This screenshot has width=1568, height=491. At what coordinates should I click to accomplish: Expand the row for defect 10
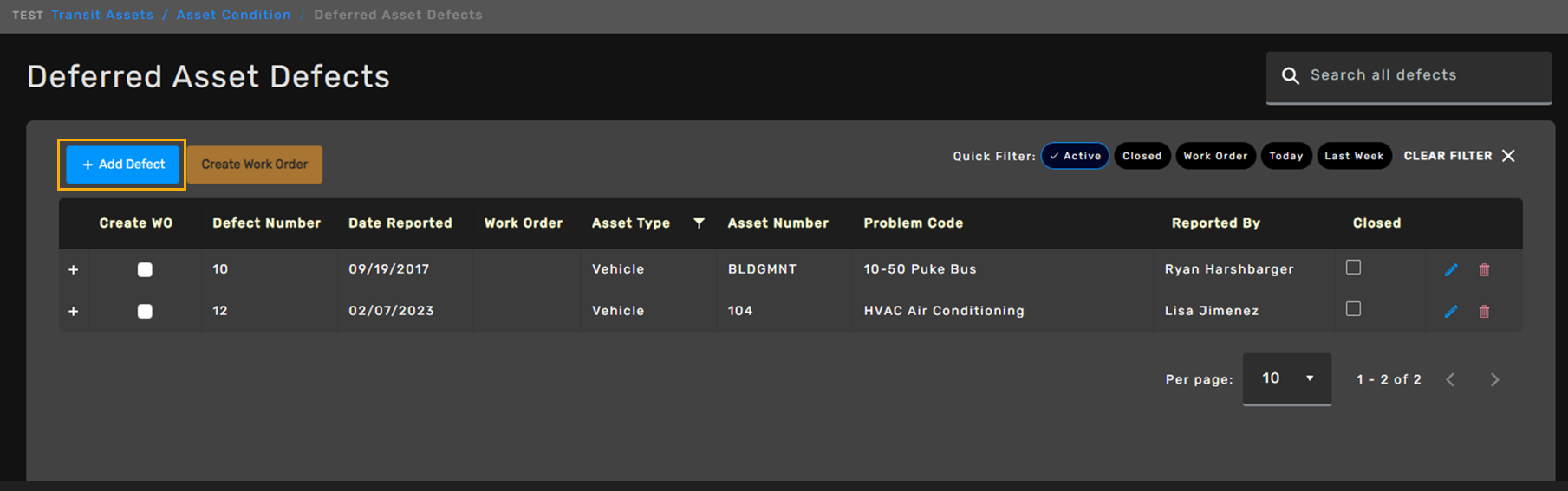coord(74,270)
